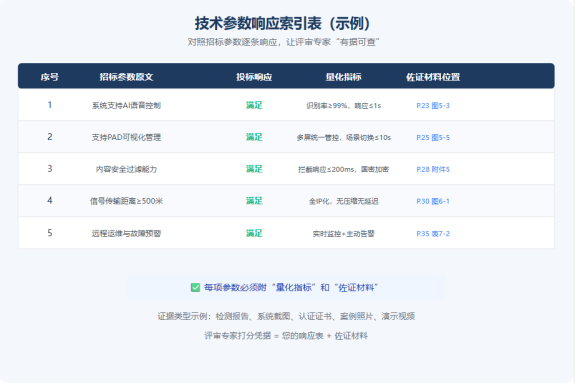Image resolution: width=576 pixels, height=383 pixels.
Task: Select cell 远程运维与故障预警
Action: click(126, 234)
